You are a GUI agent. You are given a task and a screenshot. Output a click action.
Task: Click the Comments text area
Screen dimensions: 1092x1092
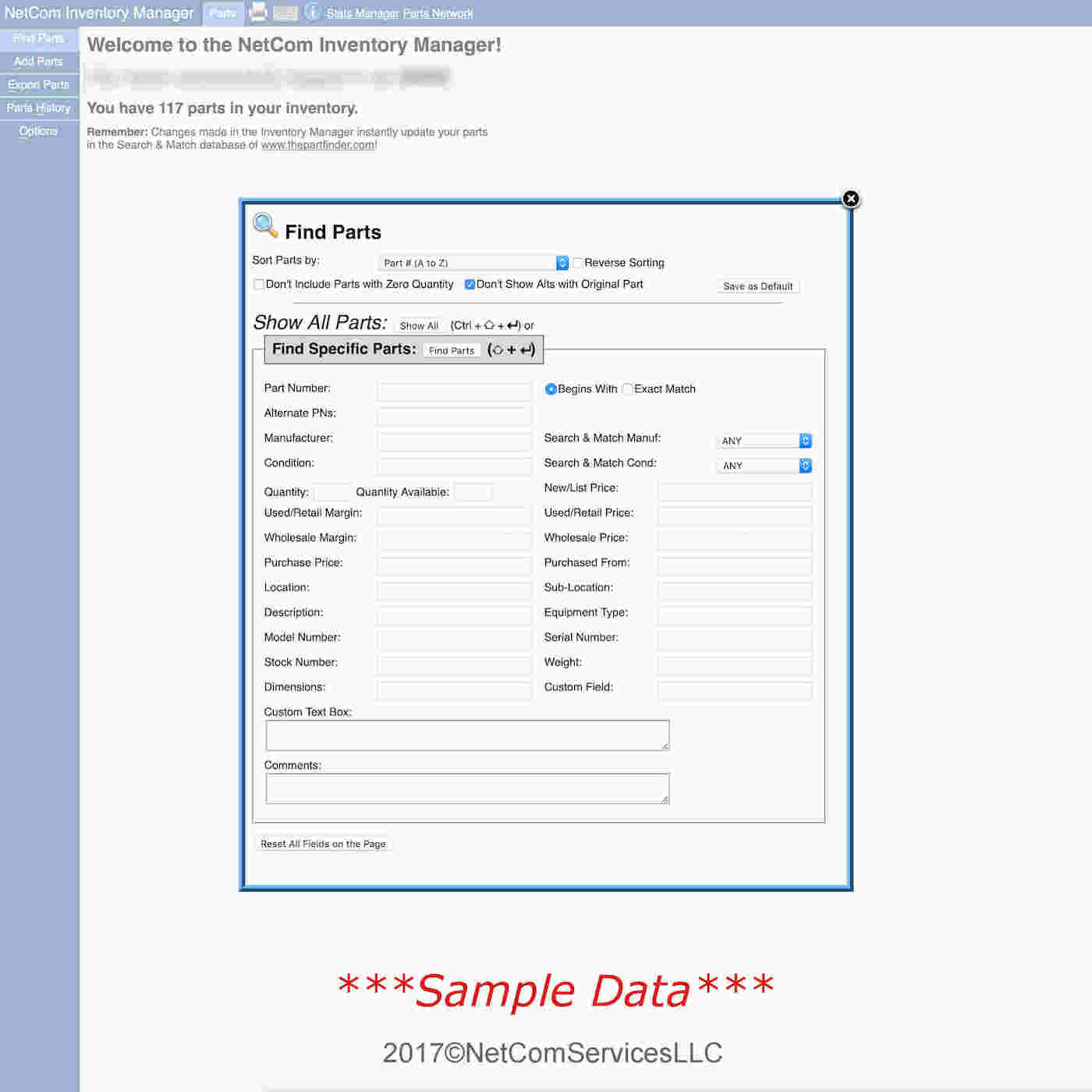(x=467, y=789)
